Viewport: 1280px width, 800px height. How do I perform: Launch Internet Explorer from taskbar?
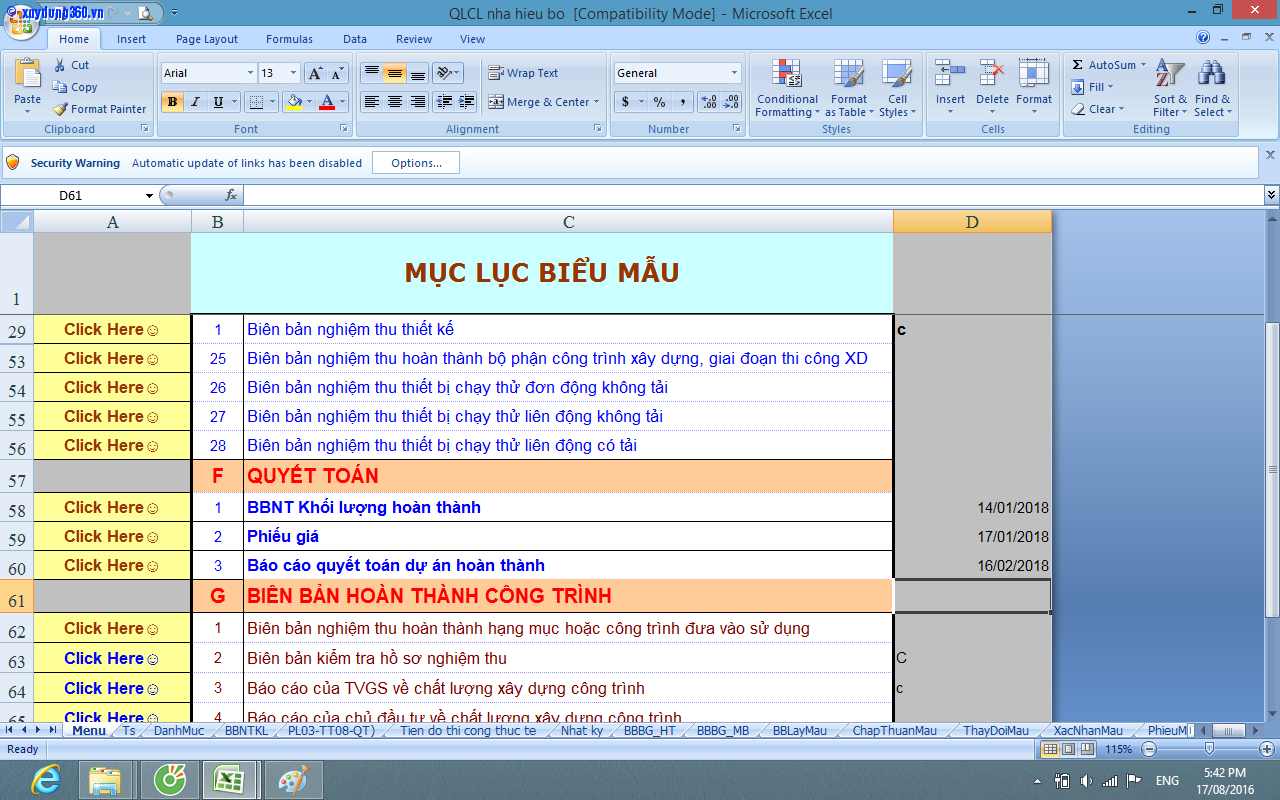[45, 780]
